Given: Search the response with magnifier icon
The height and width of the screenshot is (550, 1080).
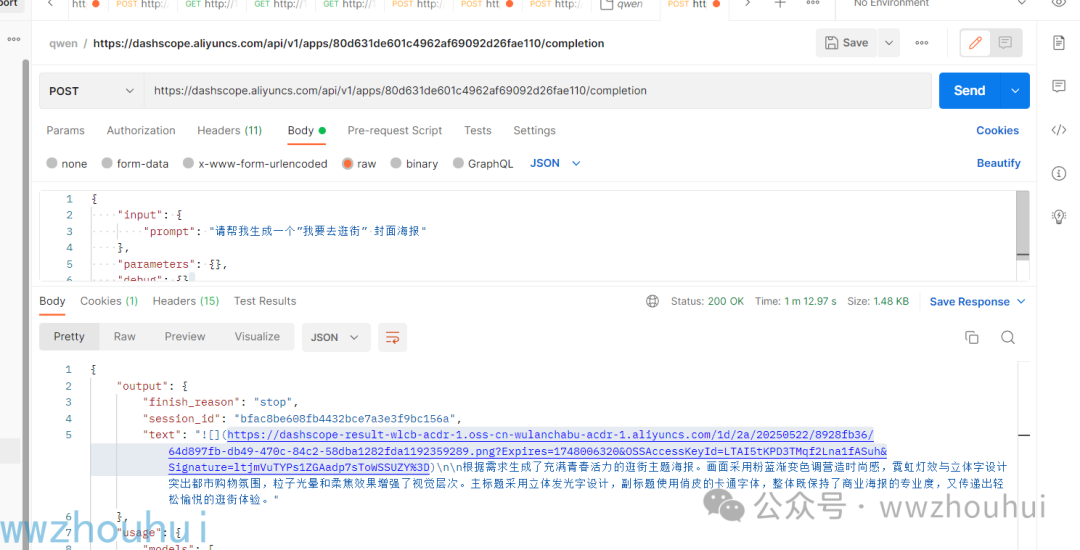Looking at the screenshot, I should [1008, 337].
